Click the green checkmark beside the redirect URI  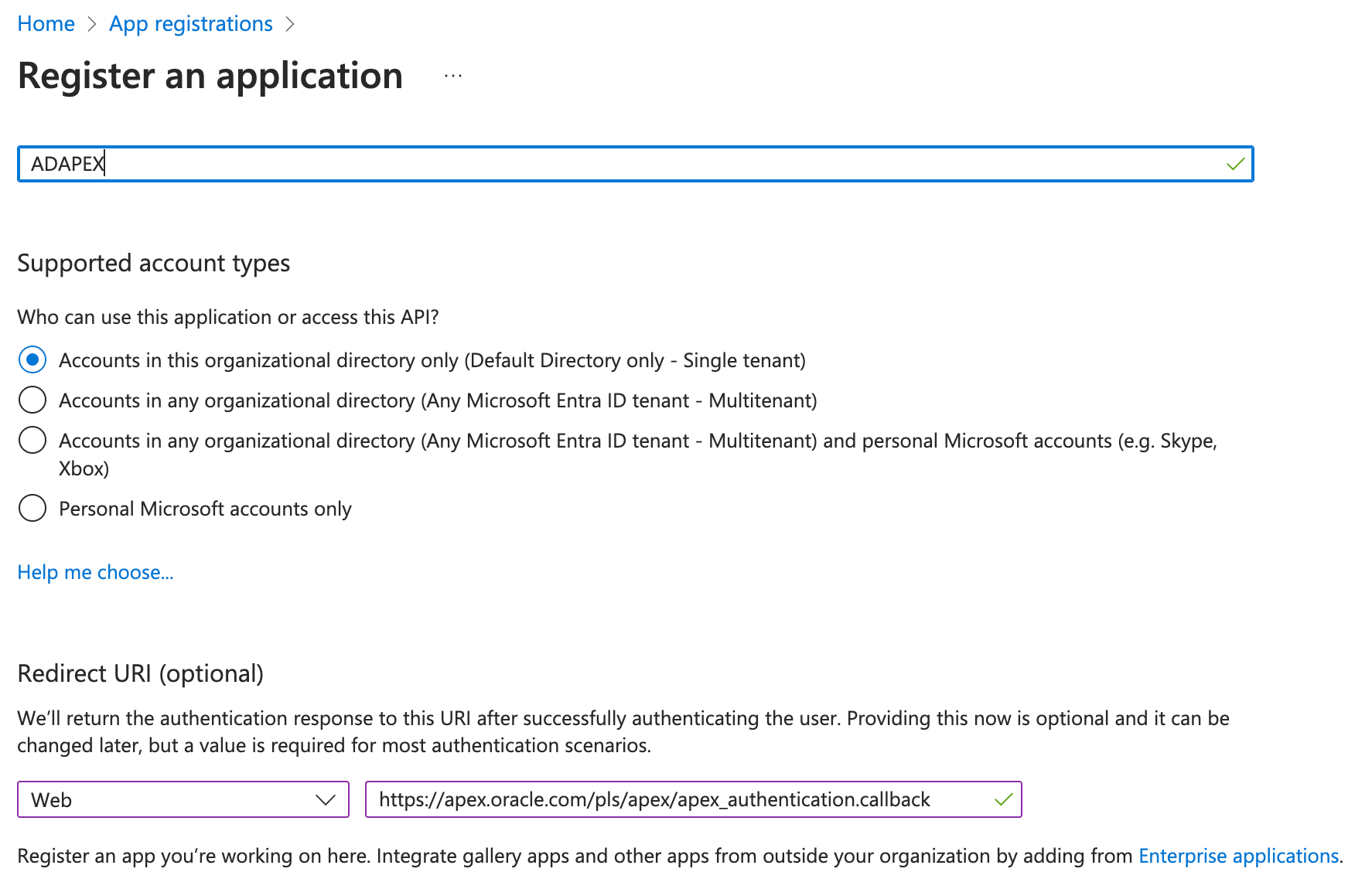tap(1003, 799)
